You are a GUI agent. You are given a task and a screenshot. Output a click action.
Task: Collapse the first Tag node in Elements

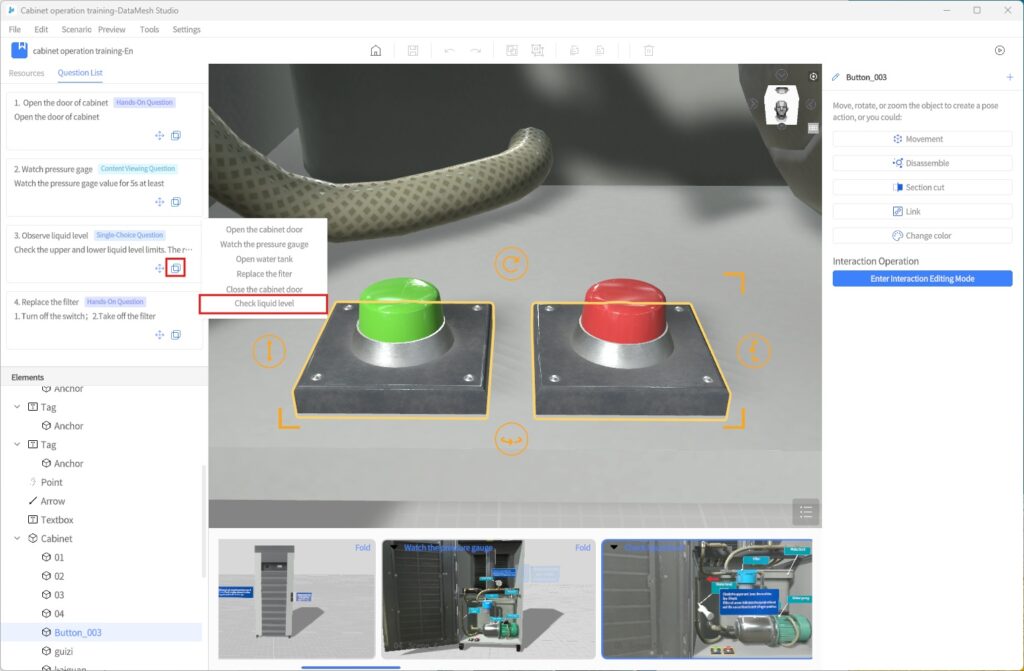coord(17,407)
